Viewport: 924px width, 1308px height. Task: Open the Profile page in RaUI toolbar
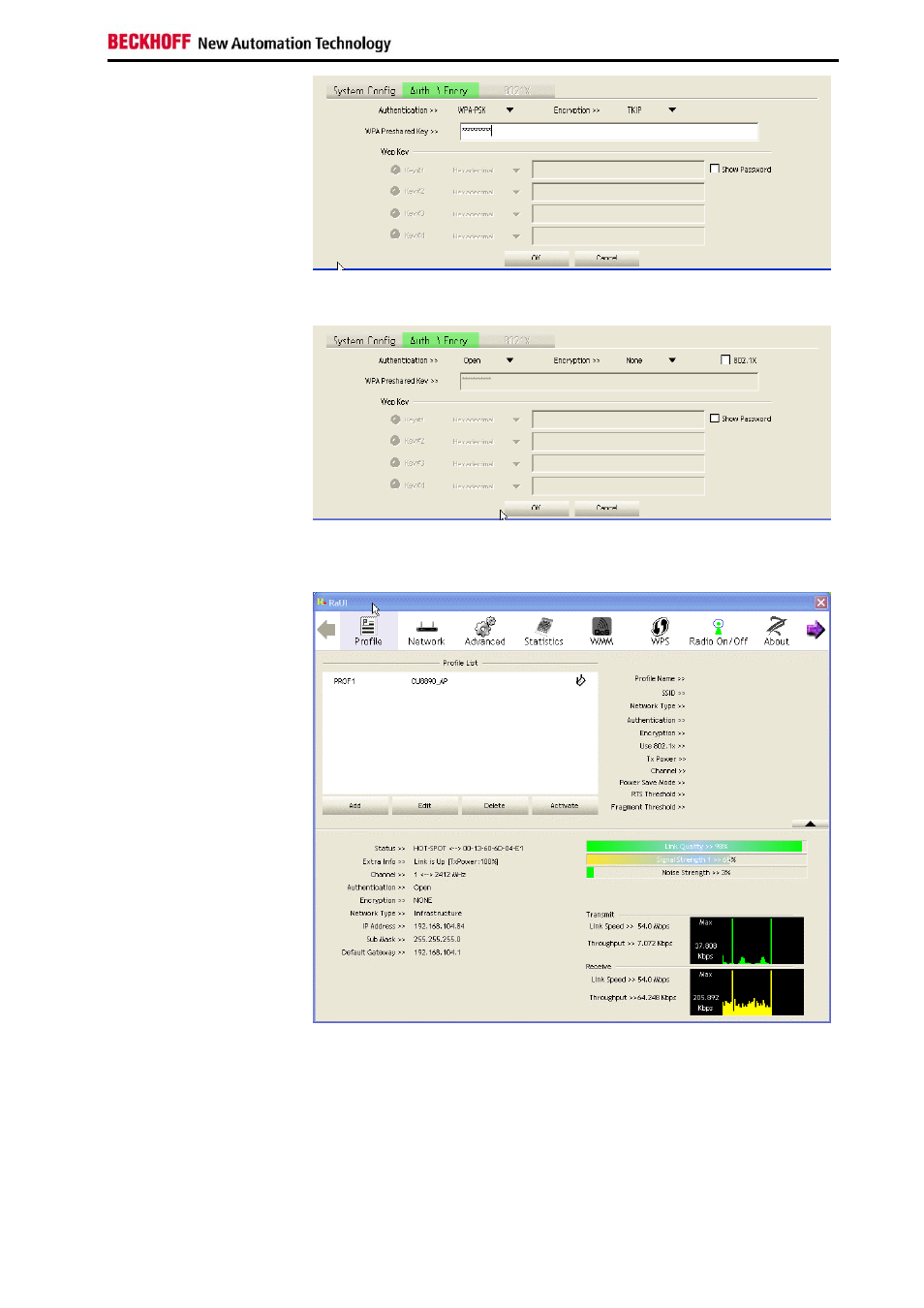point(368,631)
